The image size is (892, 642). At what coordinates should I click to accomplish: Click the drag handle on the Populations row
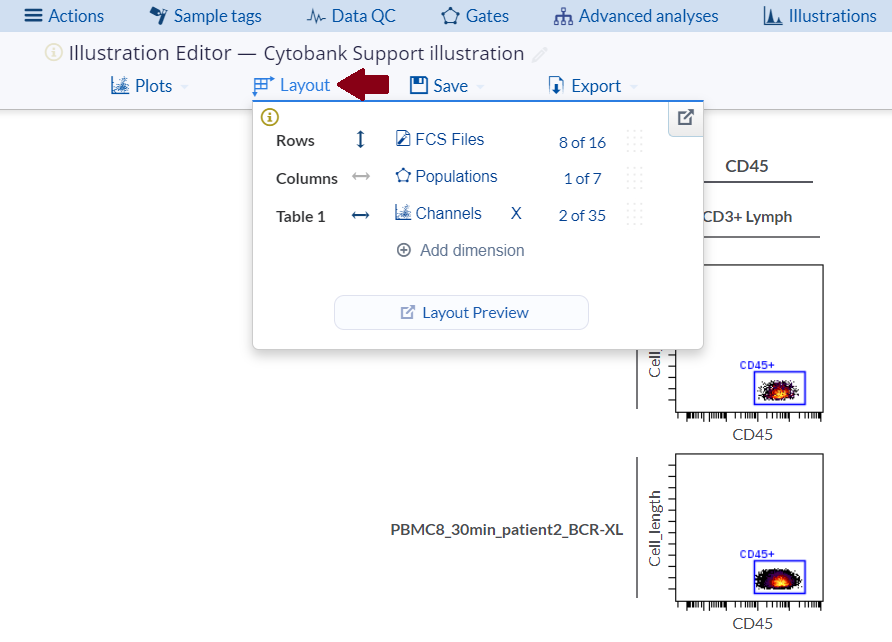[x=634, y=178]
